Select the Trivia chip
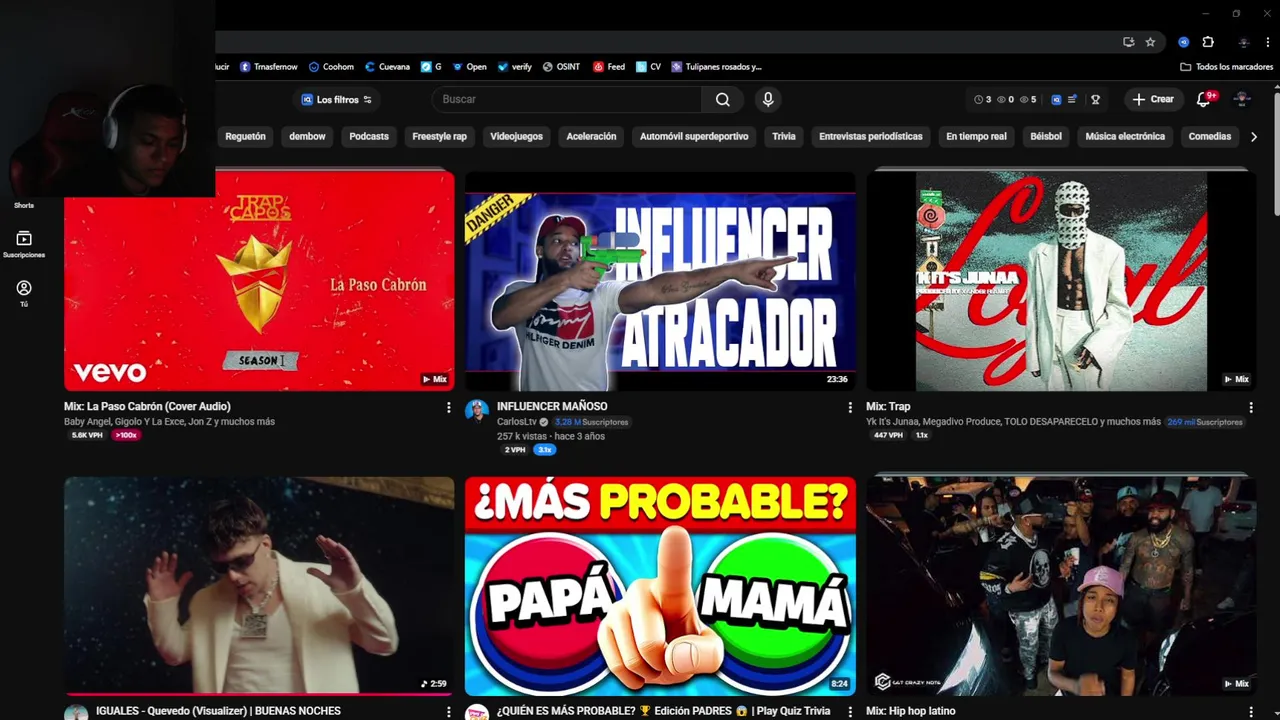Screen dimensions: 1280x720 (x=784, y=136)
